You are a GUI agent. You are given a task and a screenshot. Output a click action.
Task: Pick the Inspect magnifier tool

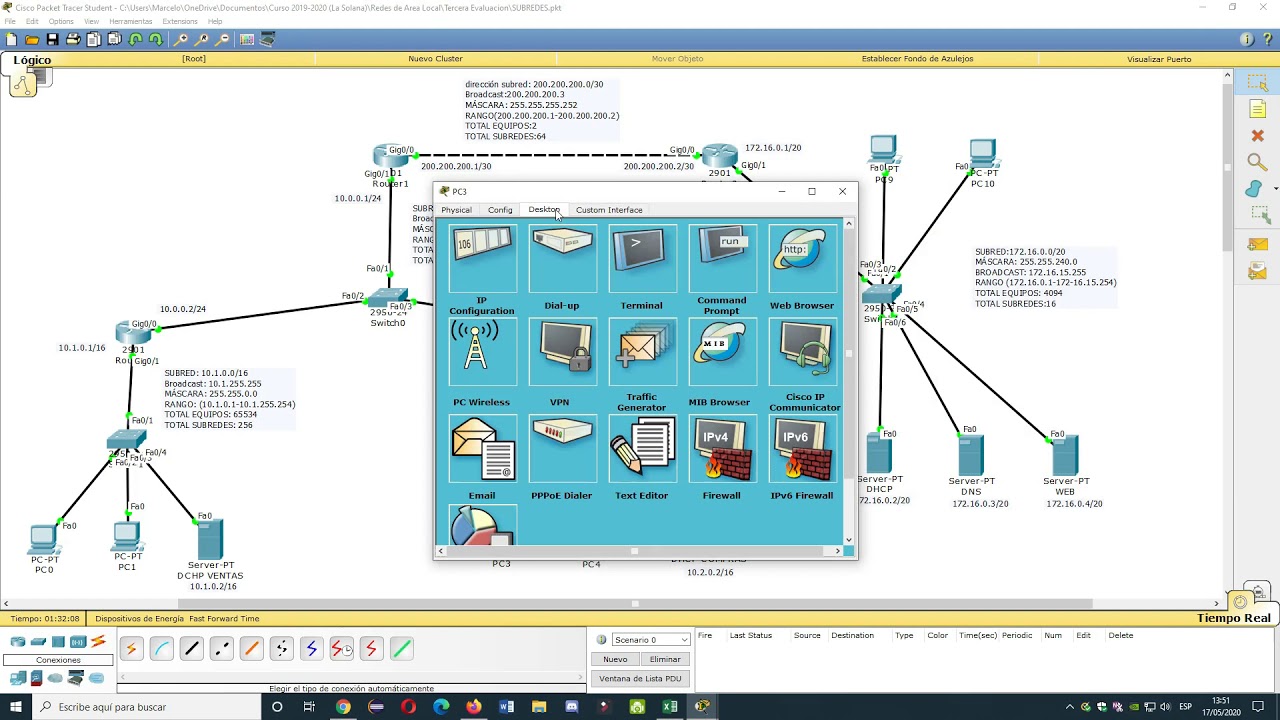tap(1257, 162)
